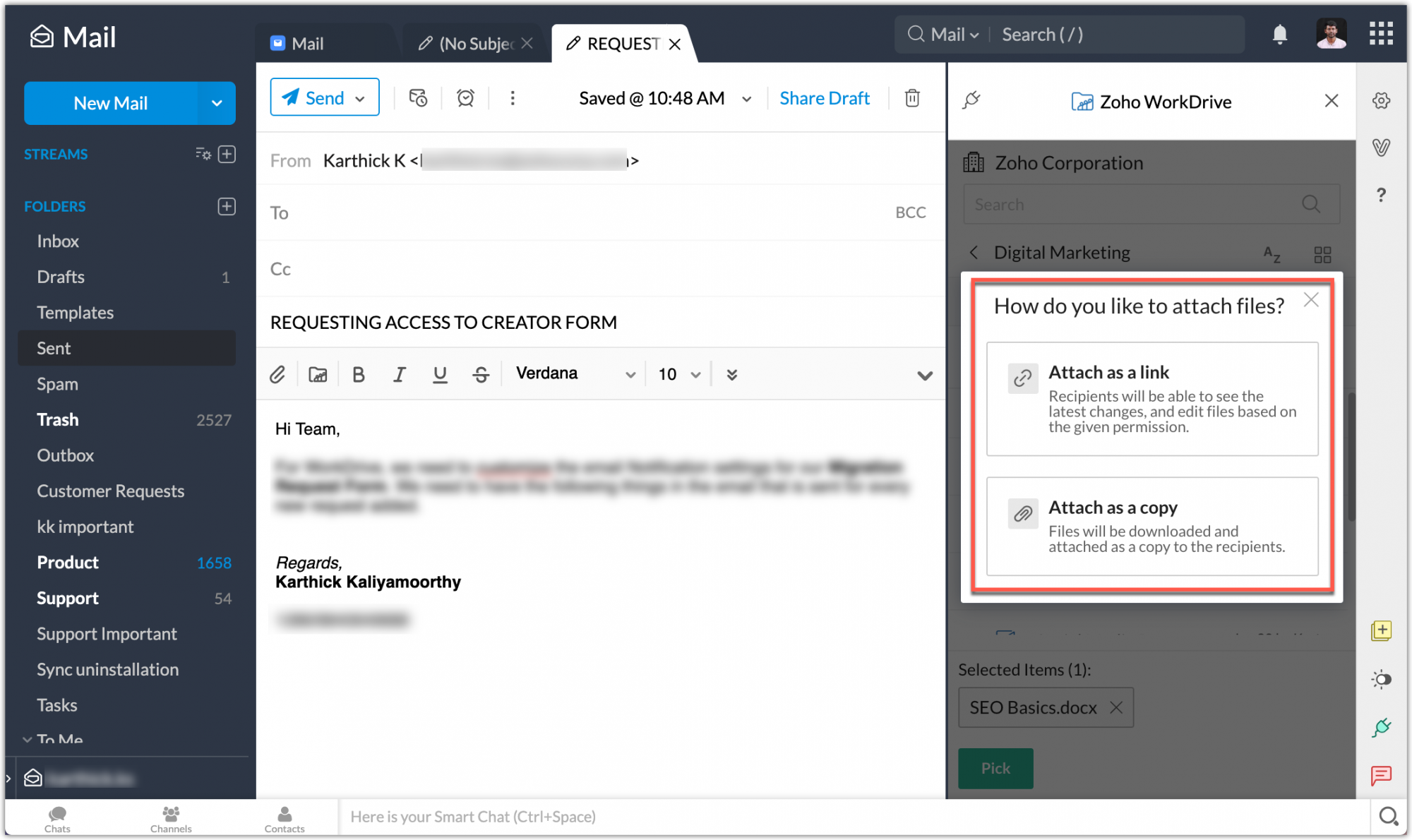Click the notifications bell icon
This screenshot has width=1412, height=840.
click(x=1280, y=34)
